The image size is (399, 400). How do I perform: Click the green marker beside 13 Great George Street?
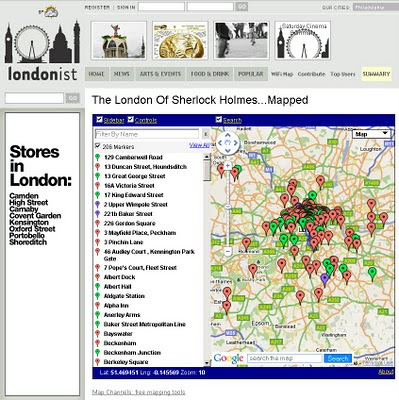tap(98, 176)
